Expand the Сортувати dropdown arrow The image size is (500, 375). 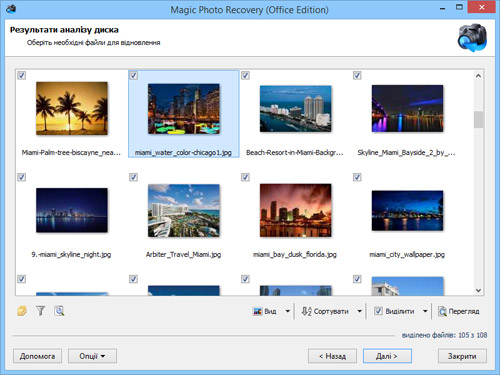pyautogui.click(x=359, y=311)
